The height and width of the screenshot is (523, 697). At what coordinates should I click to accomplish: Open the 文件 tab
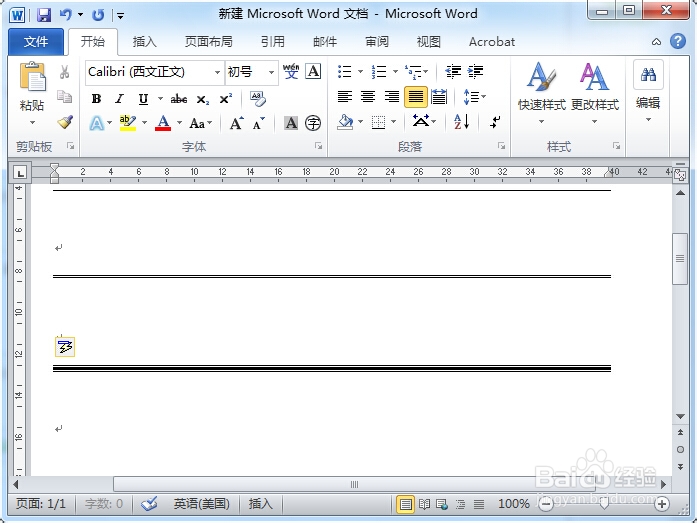click(x=36, y=42)
